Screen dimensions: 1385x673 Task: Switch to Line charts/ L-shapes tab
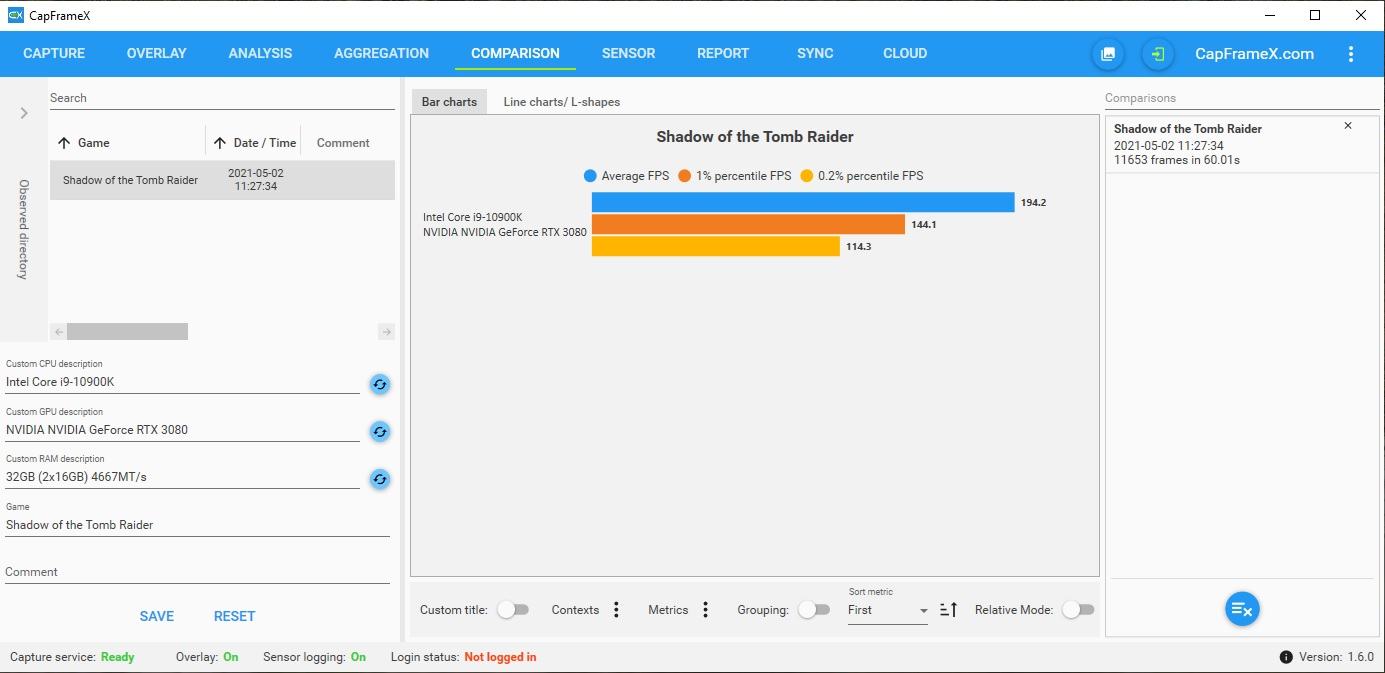tap(562, 102)
